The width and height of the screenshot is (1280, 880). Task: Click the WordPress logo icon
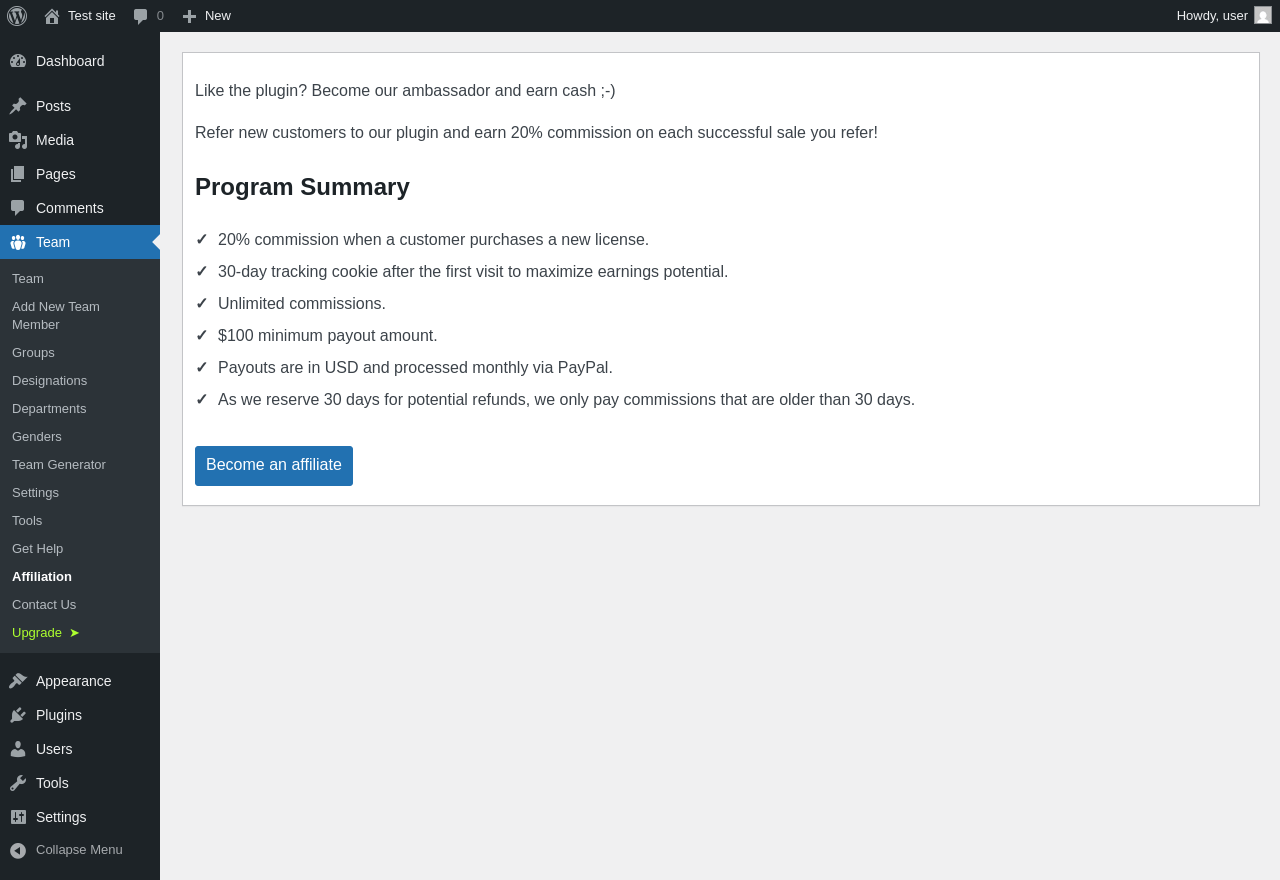click(17, 16)
